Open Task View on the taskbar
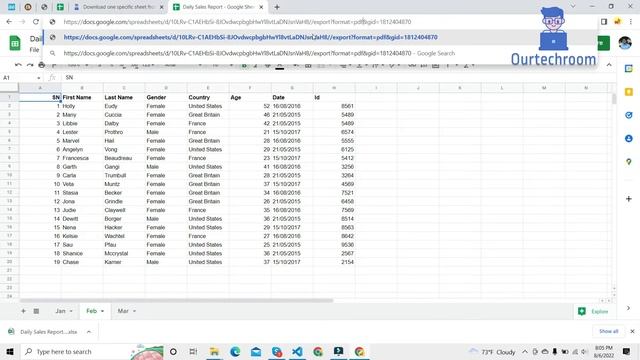 pyautogui.click(x=193, y=351)
